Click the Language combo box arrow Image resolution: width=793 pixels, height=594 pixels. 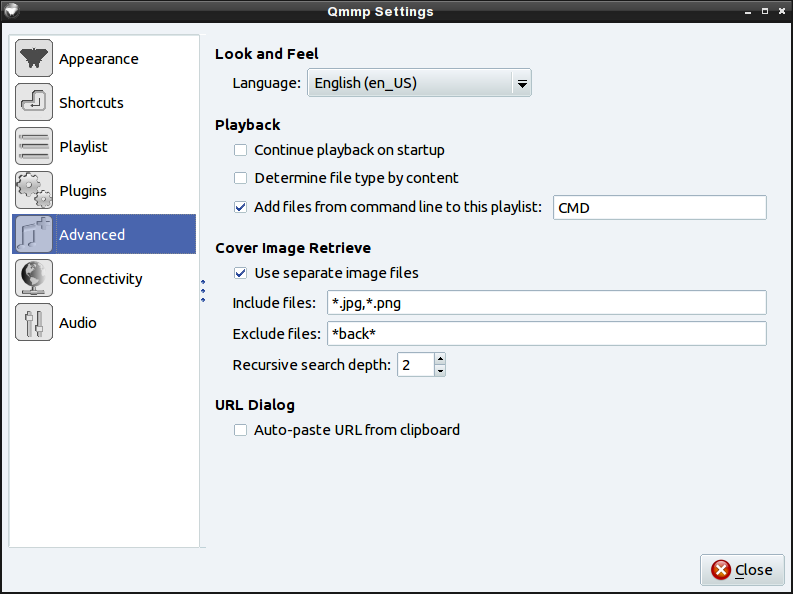pyautogui.click(x=522, y=83)
